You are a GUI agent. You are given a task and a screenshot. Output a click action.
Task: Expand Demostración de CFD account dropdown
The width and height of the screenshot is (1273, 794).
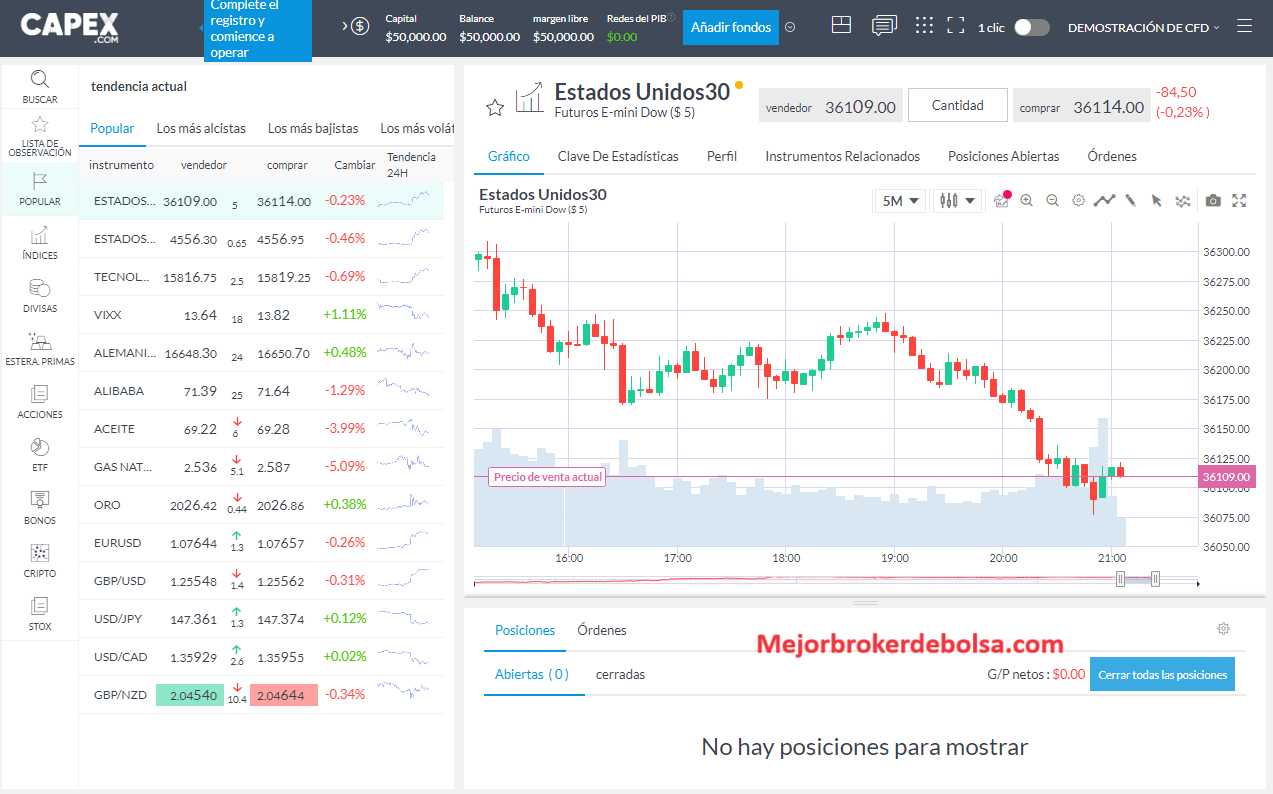pos(1144,28)
